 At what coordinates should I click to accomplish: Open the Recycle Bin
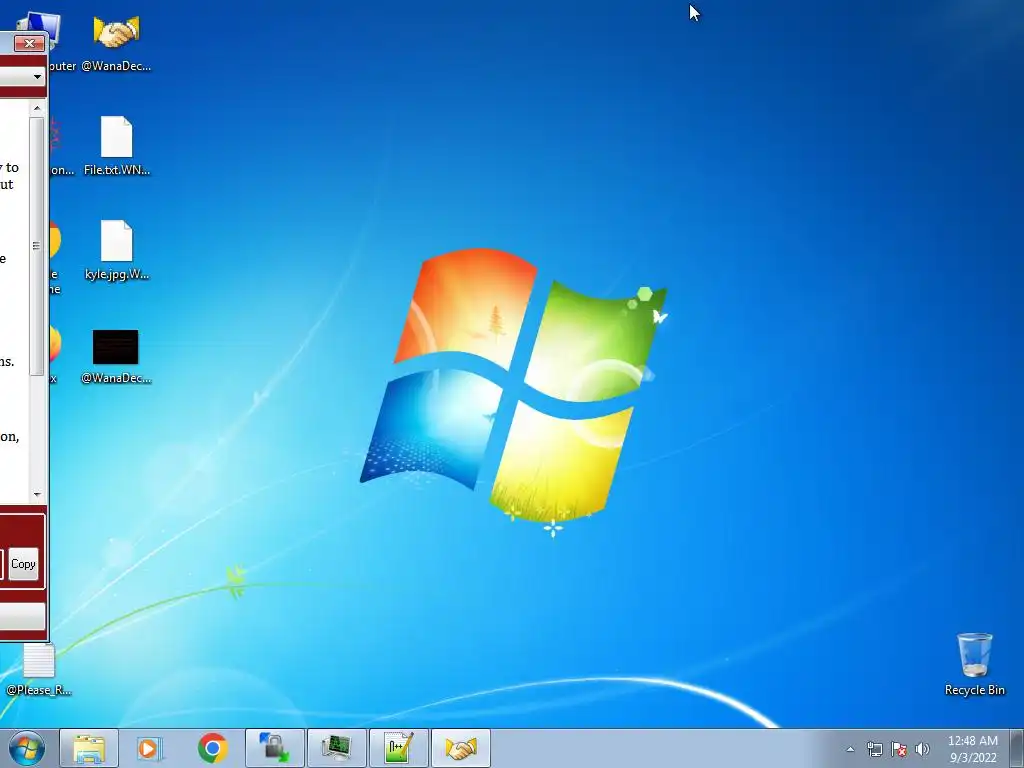(x=974, y=664)
